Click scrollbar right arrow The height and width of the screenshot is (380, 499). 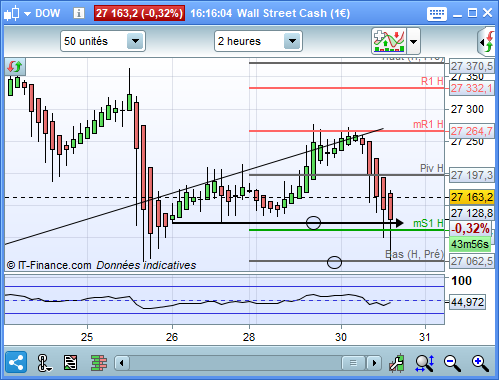point(374,363)
